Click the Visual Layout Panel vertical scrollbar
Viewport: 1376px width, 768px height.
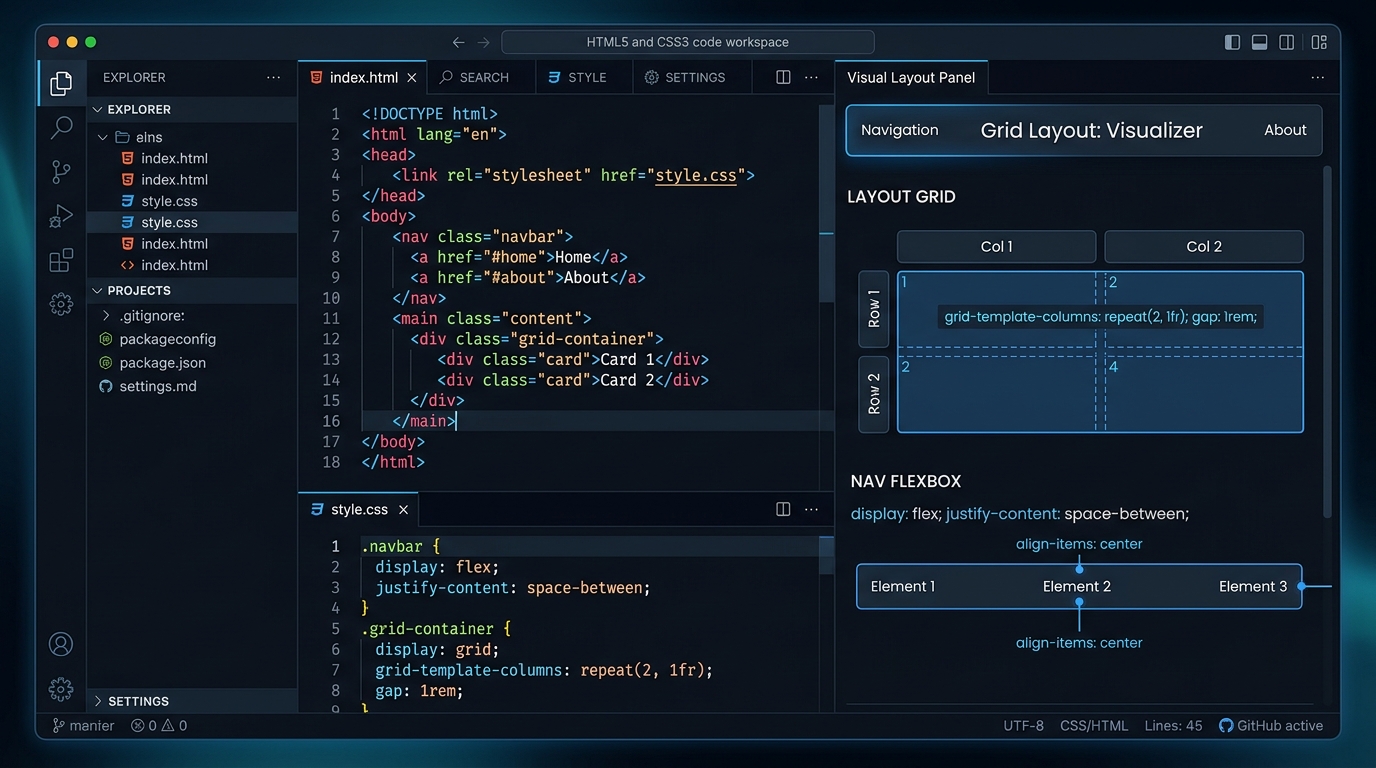[x=1328, y=341]
